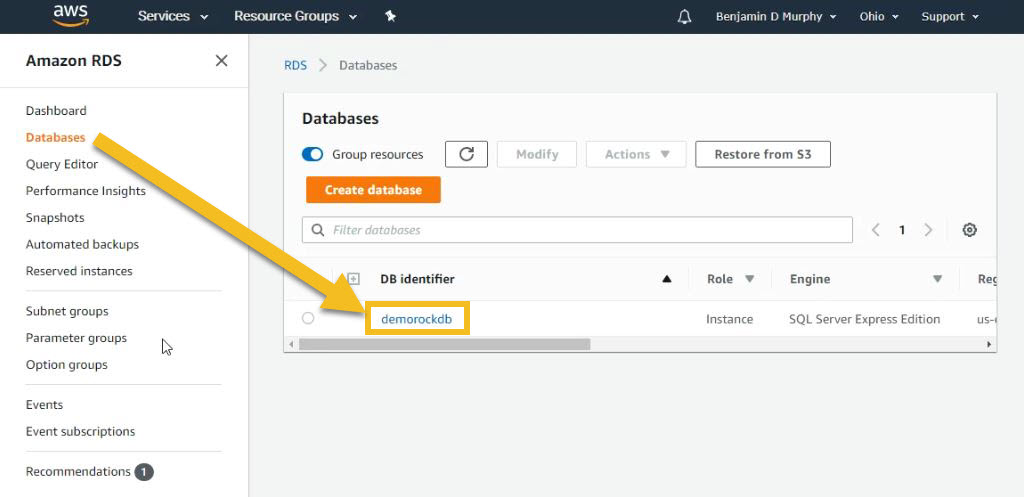The image size is (1024, 497).
Task: Click the Modify button
Action: click(537, 154)
